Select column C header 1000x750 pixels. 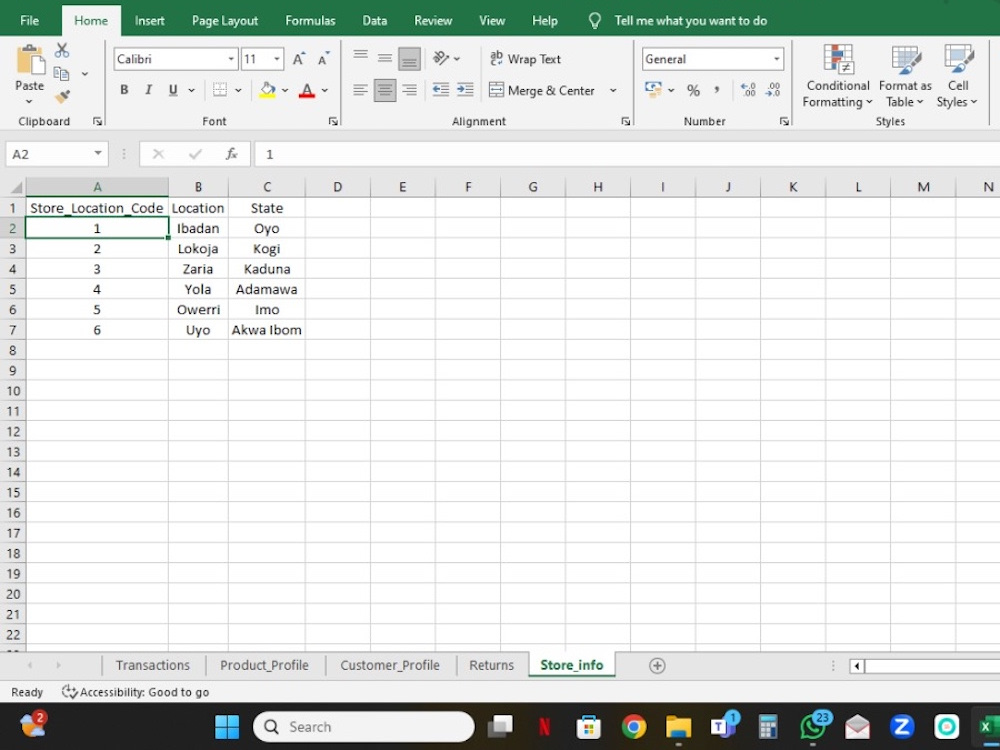tap(267, 187)
